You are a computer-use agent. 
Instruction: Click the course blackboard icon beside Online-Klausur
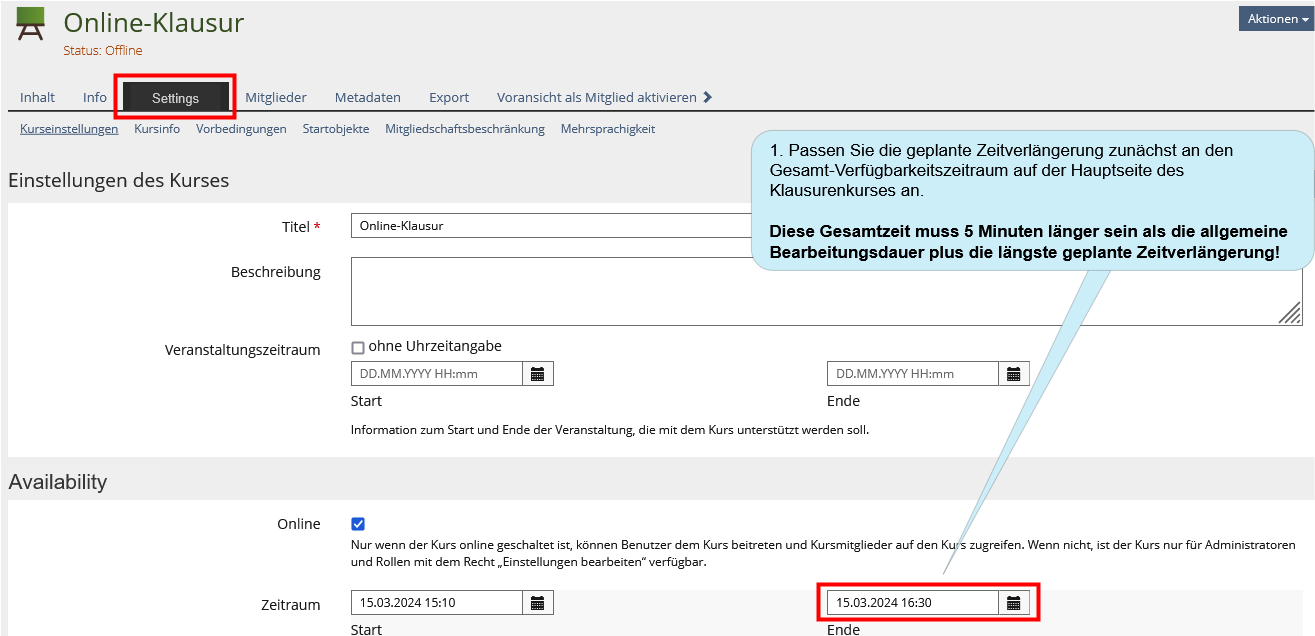point(30,24)
